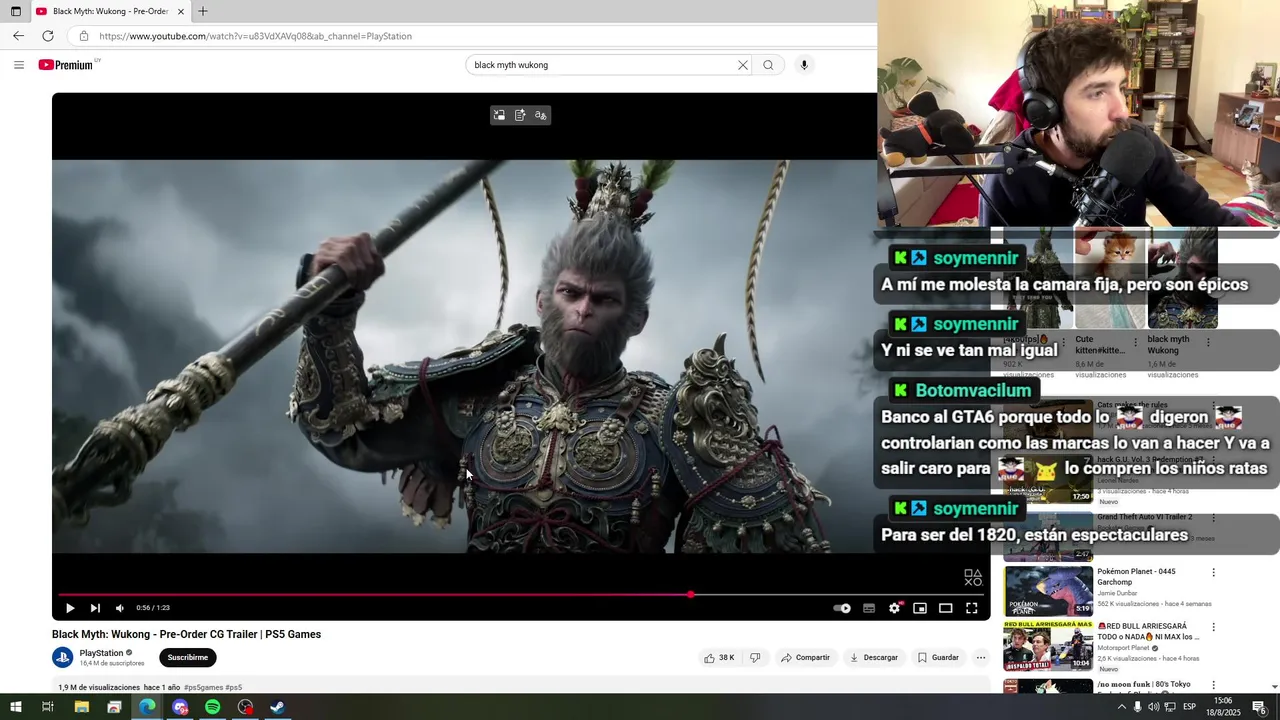Open the Pokémon Planet - 0445 Garchomp title
This screenshot has height=720, width=1280.
tap(1137, 576)
